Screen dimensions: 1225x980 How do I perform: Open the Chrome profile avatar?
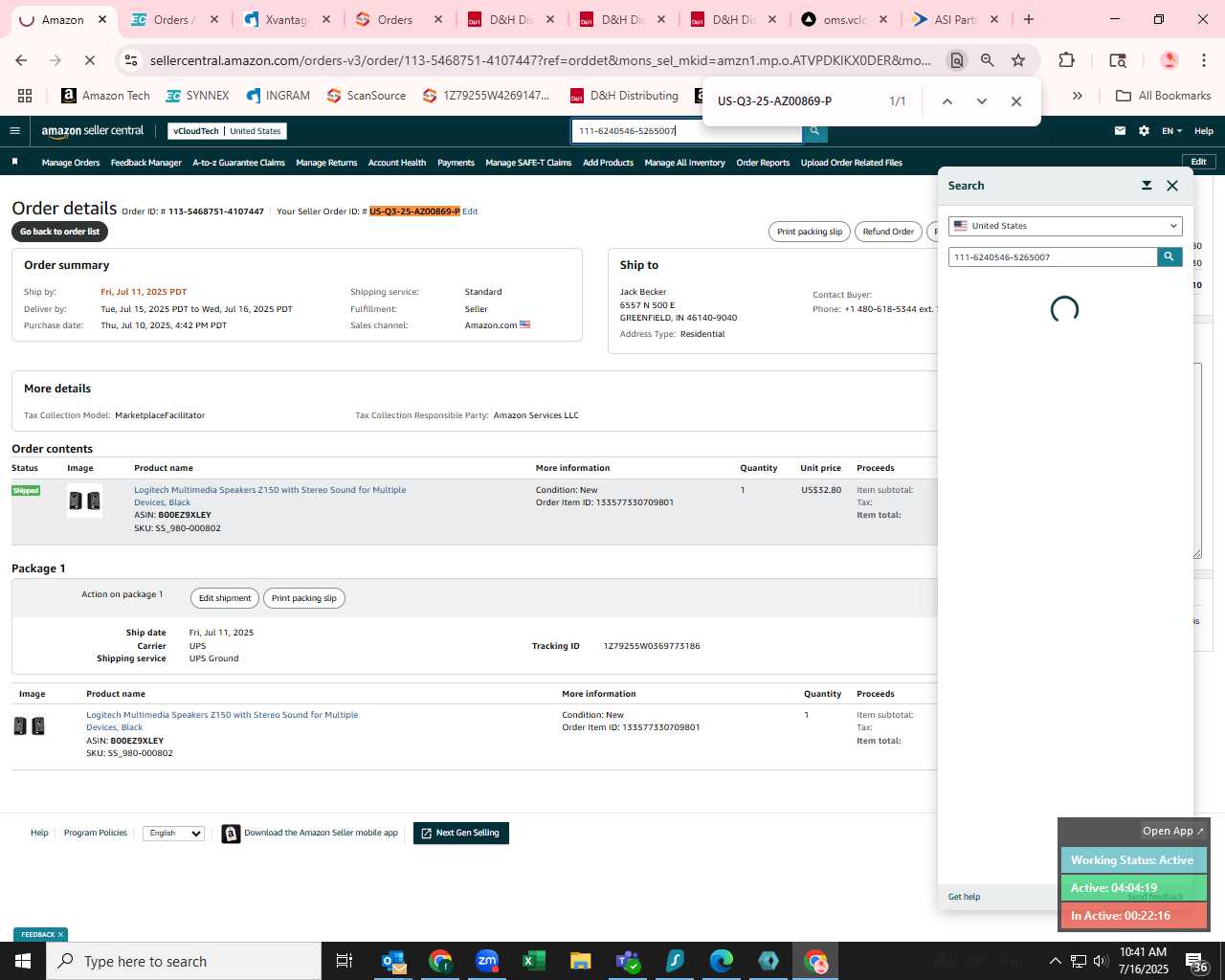pyautogui.click(x=1169, y=60)
